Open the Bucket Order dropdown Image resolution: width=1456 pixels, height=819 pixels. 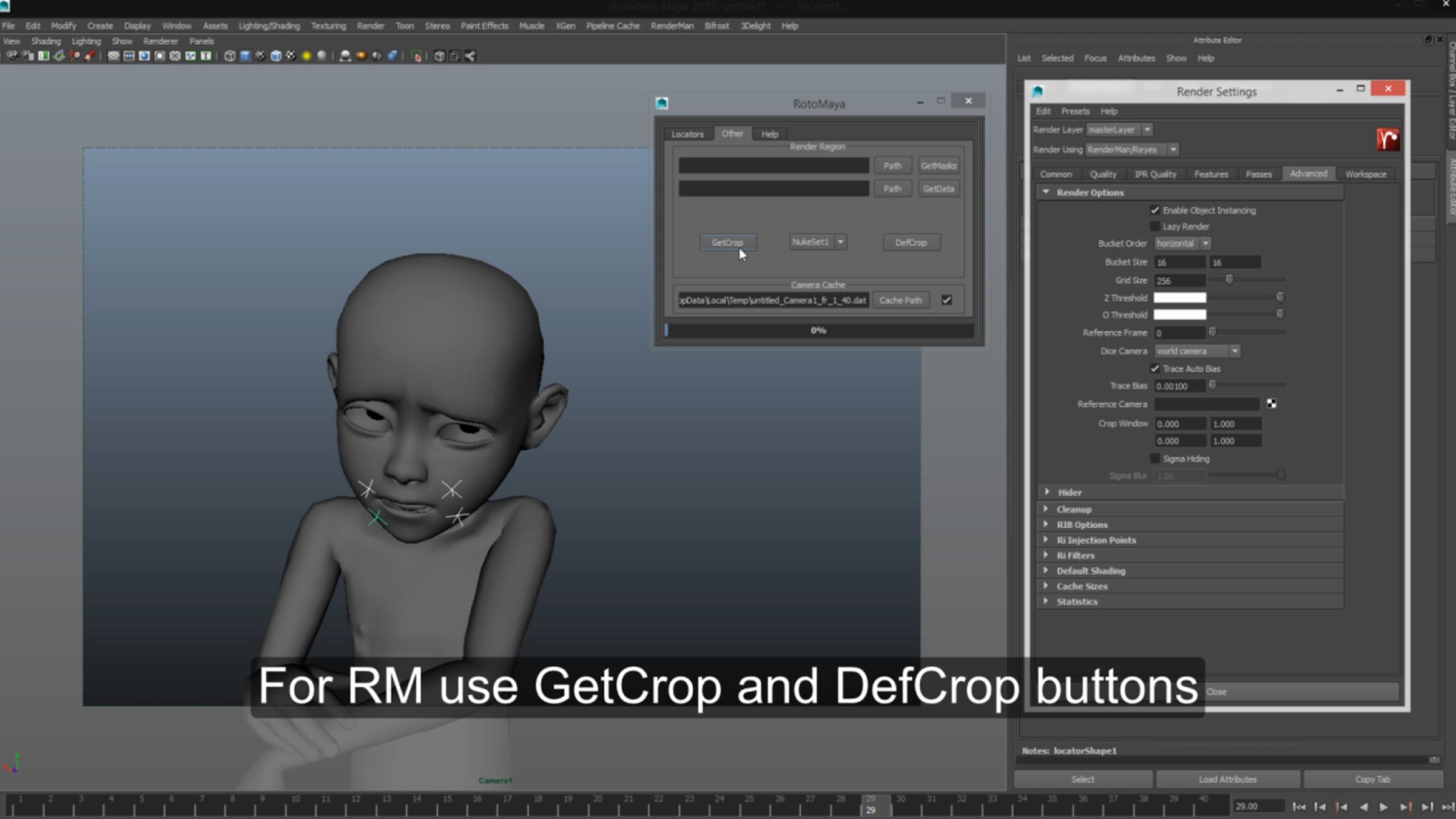(1182, 243)
